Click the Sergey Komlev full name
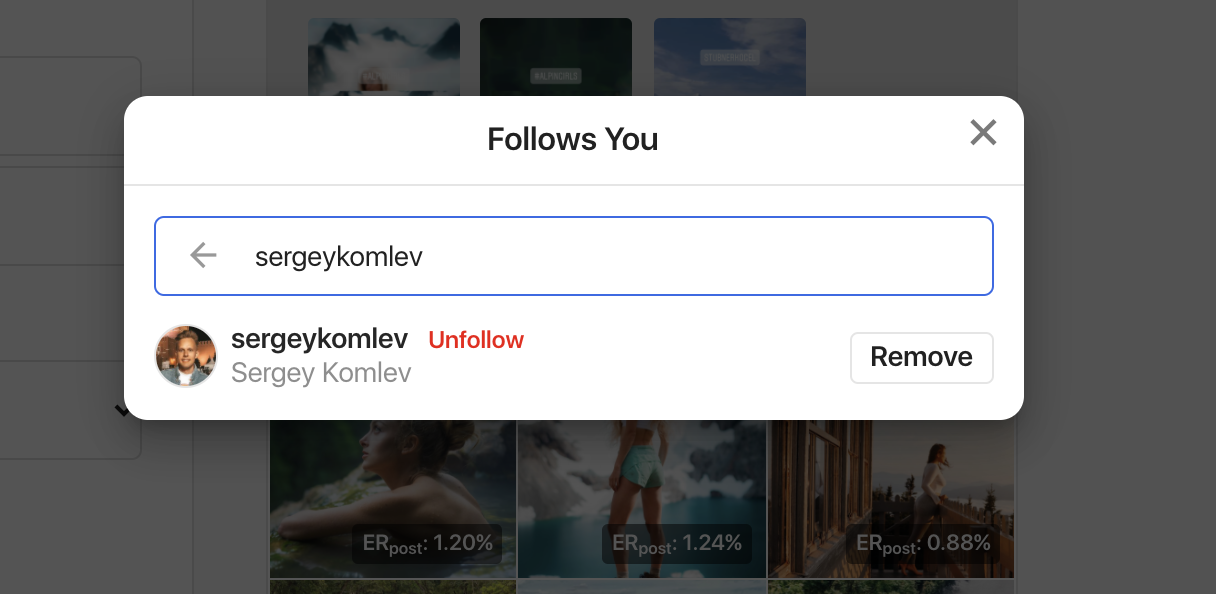 pyautogui.click(x=321, y=373)
